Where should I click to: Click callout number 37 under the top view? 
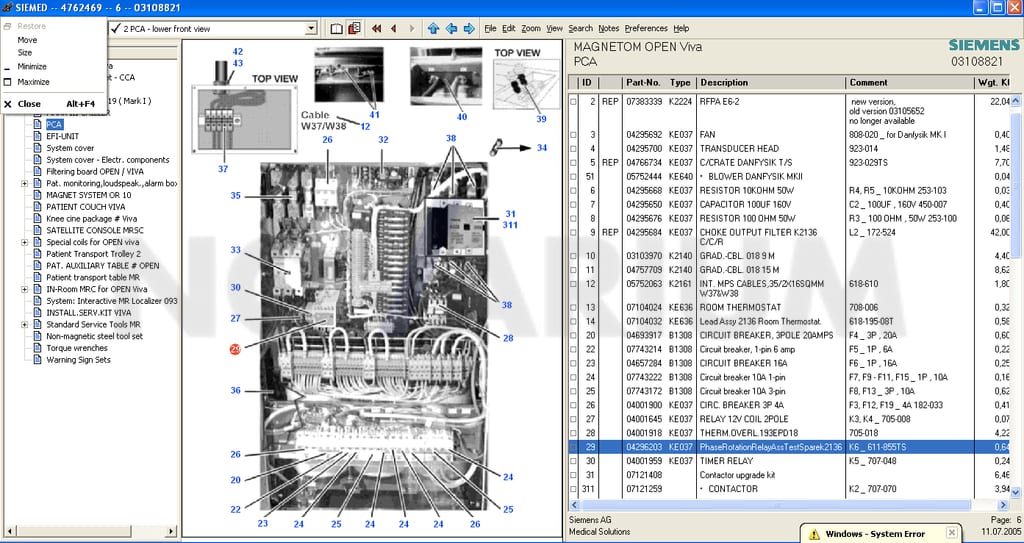223,169
